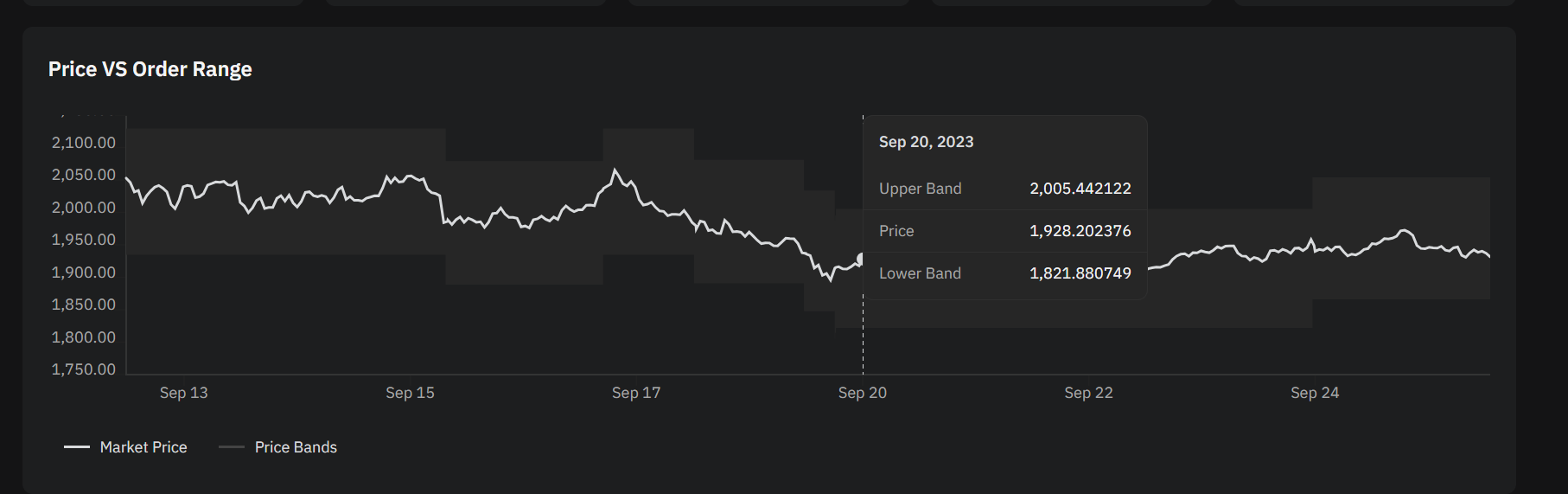Click the 2,100.00 y-axis label
This screenshot has width=1568, height=494.
pos(84,143)
